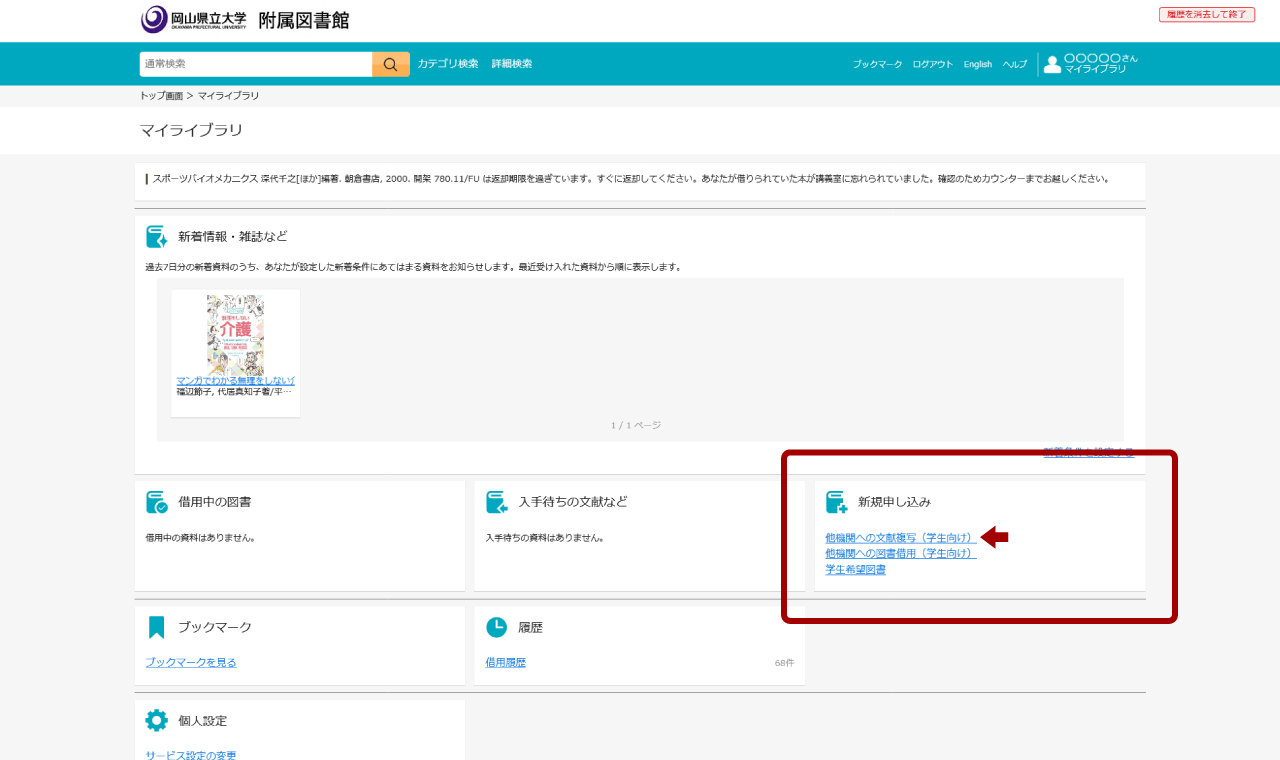Switch language to English

pos(978,64)
